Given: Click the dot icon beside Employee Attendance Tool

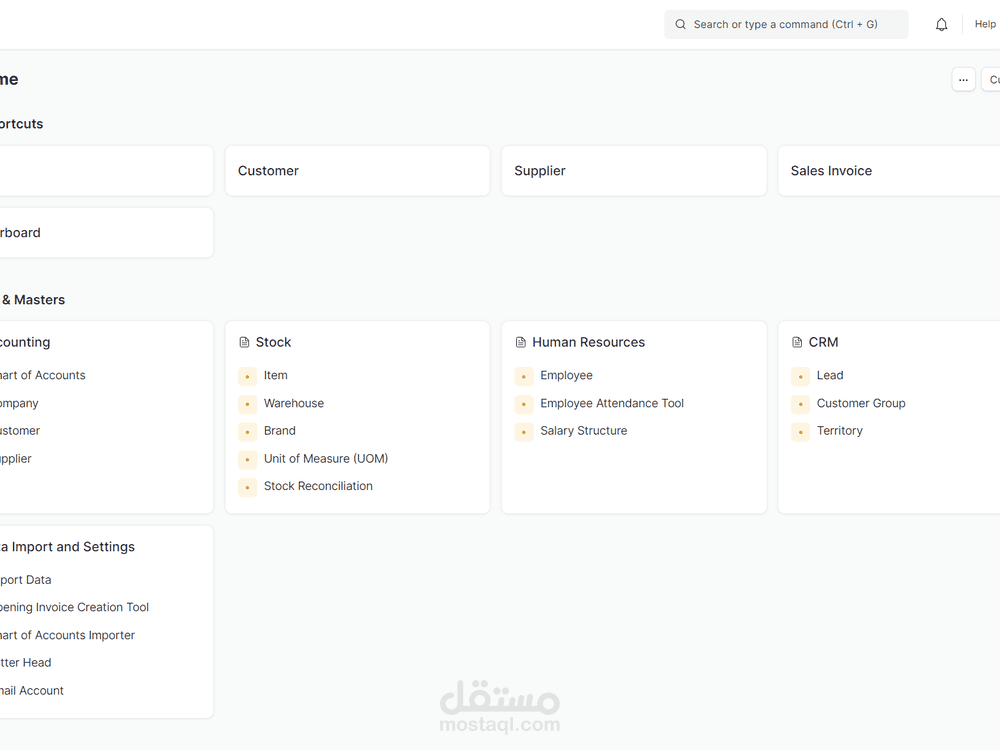Looking at the screenshot, I should [524, 404].
